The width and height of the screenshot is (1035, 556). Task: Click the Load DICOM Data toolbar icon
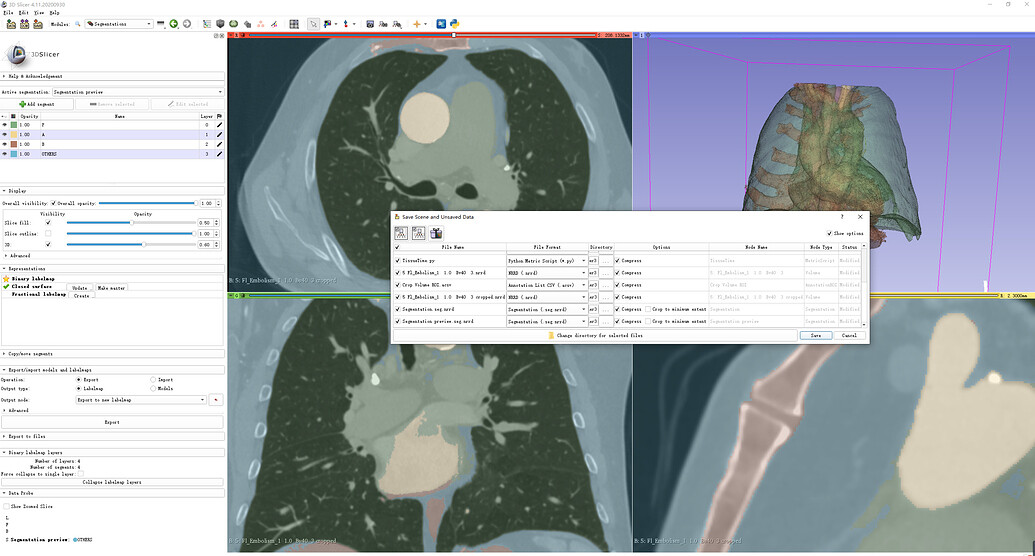pyautogui.click(x=24, y=24)
